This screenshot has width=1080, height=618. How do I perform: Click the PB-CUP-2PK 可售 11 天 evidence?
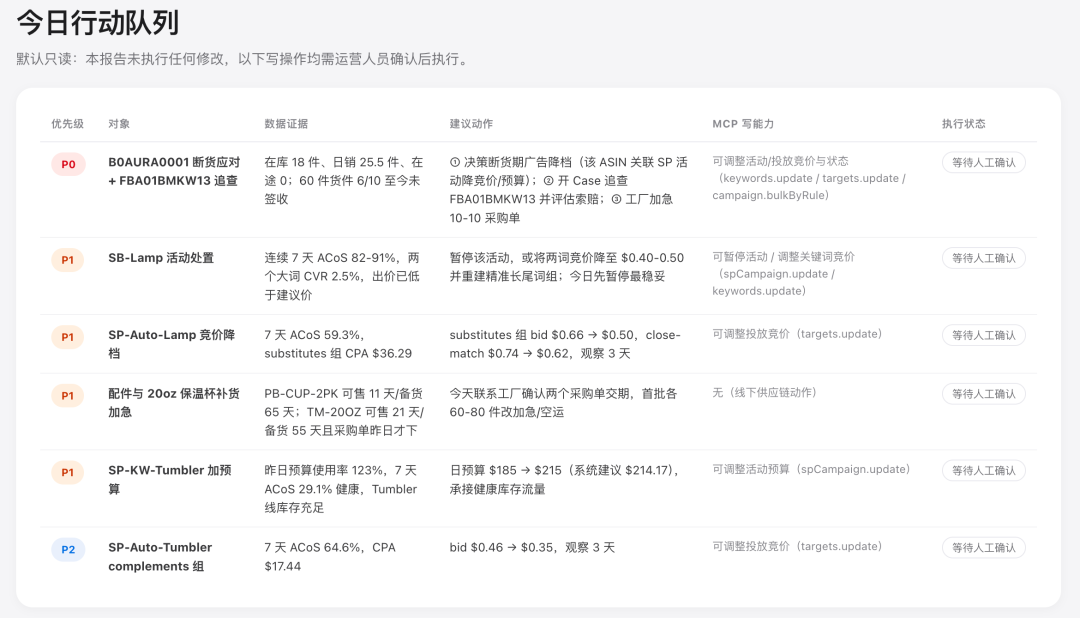(x=344, y=412)
